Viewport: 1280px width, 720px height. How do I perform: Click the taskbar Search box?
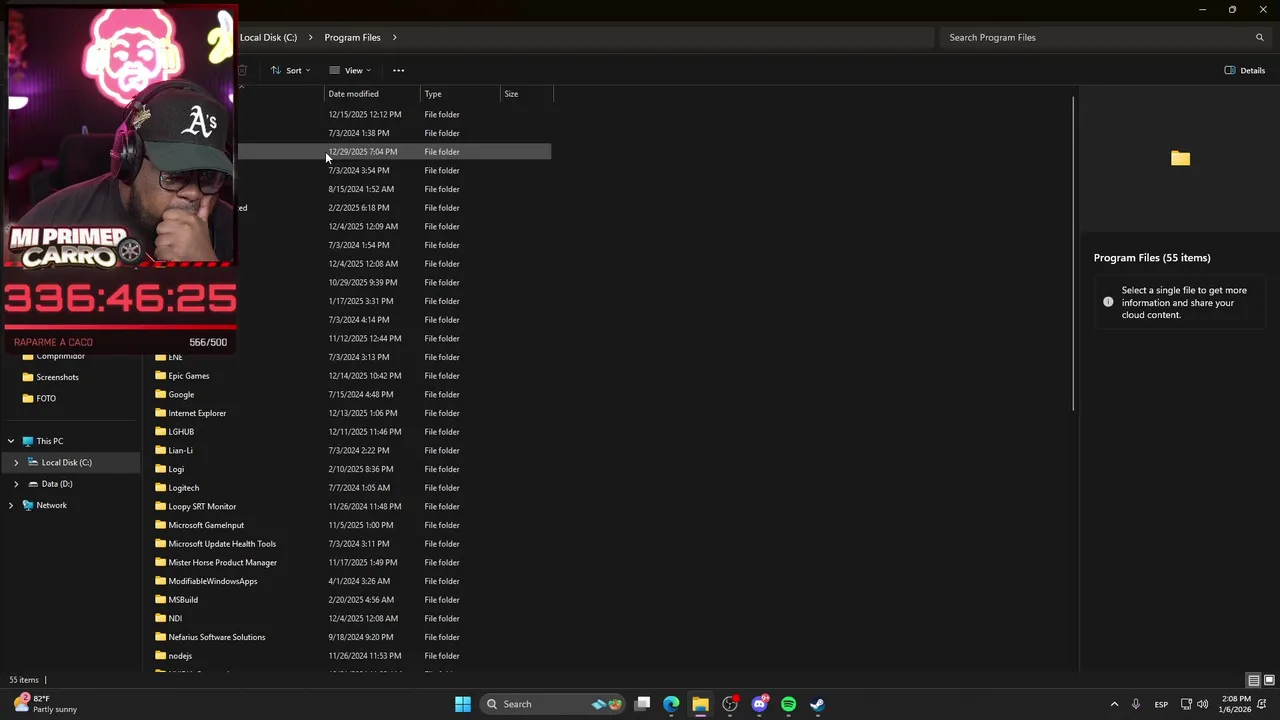pos(552,704)
